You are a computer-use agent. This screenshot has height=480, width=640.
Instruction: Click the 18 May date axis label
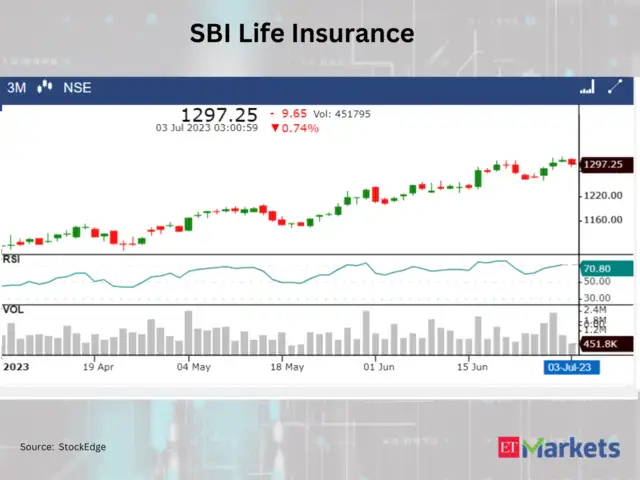pos(287,367)
